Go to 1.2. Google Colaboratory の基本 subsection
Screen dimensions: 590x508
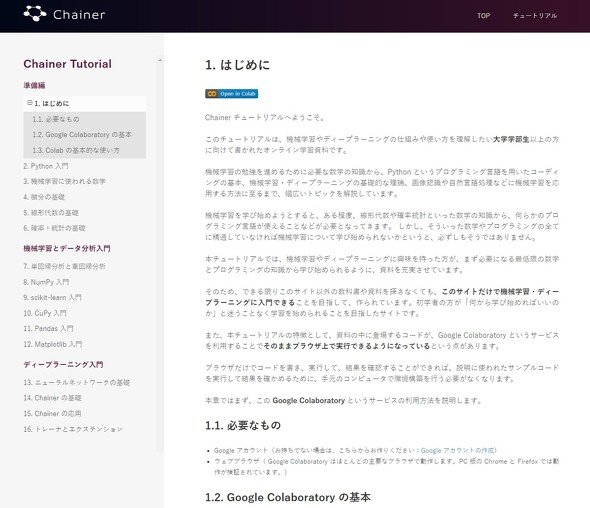tap(82, 135)
